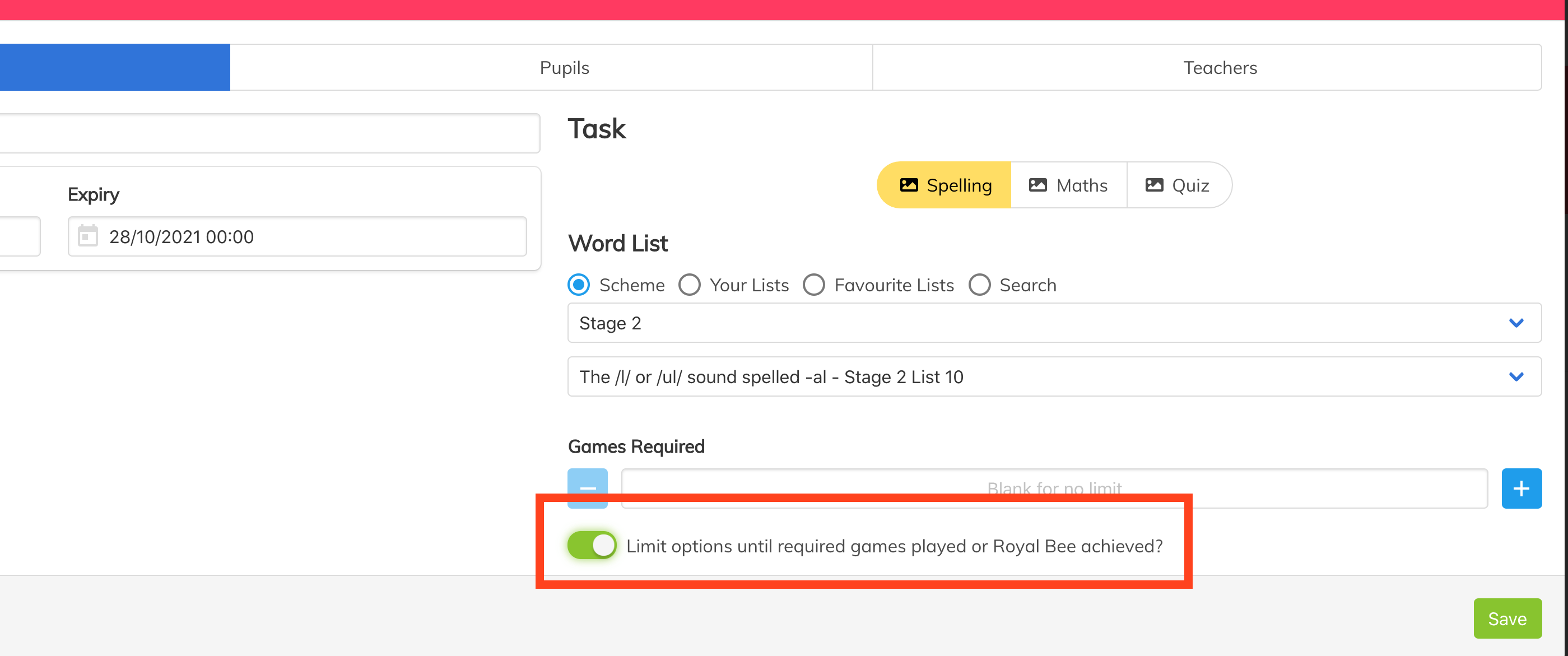The width and height of the screenshot is (1568, 656).
Task: Switch to the Teachers tab
Action: (x=1219, y=68)
